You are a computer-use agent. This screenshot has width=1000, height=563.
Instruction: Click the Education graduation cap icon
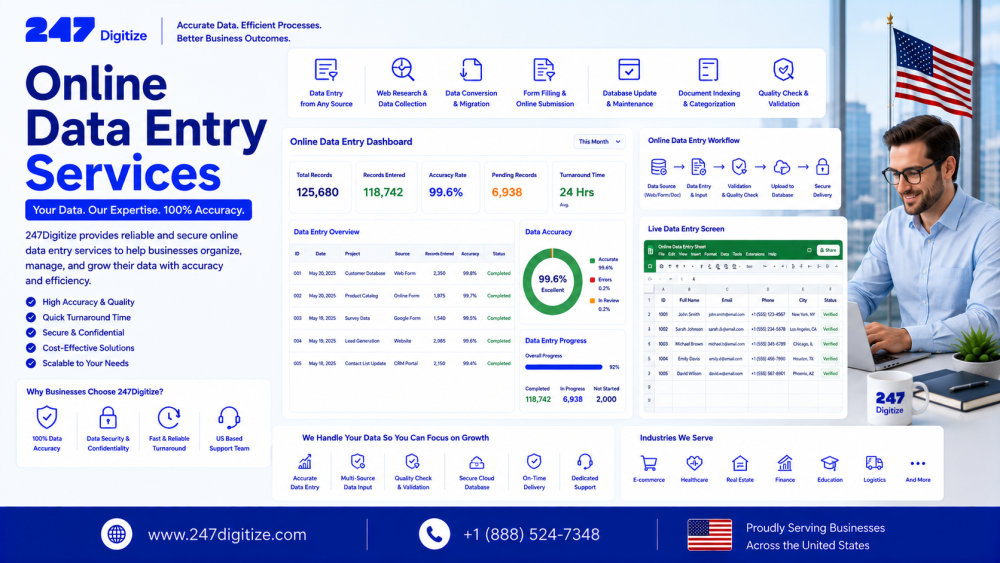coord(829,463)
